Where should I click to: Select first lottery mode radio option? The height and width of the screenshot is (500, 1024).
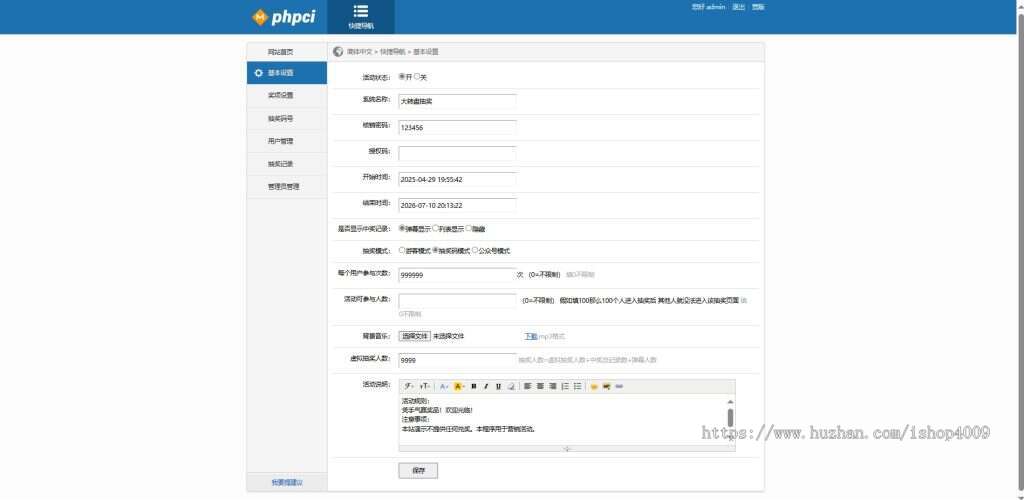pyautogui.click(x=402, y=250)
